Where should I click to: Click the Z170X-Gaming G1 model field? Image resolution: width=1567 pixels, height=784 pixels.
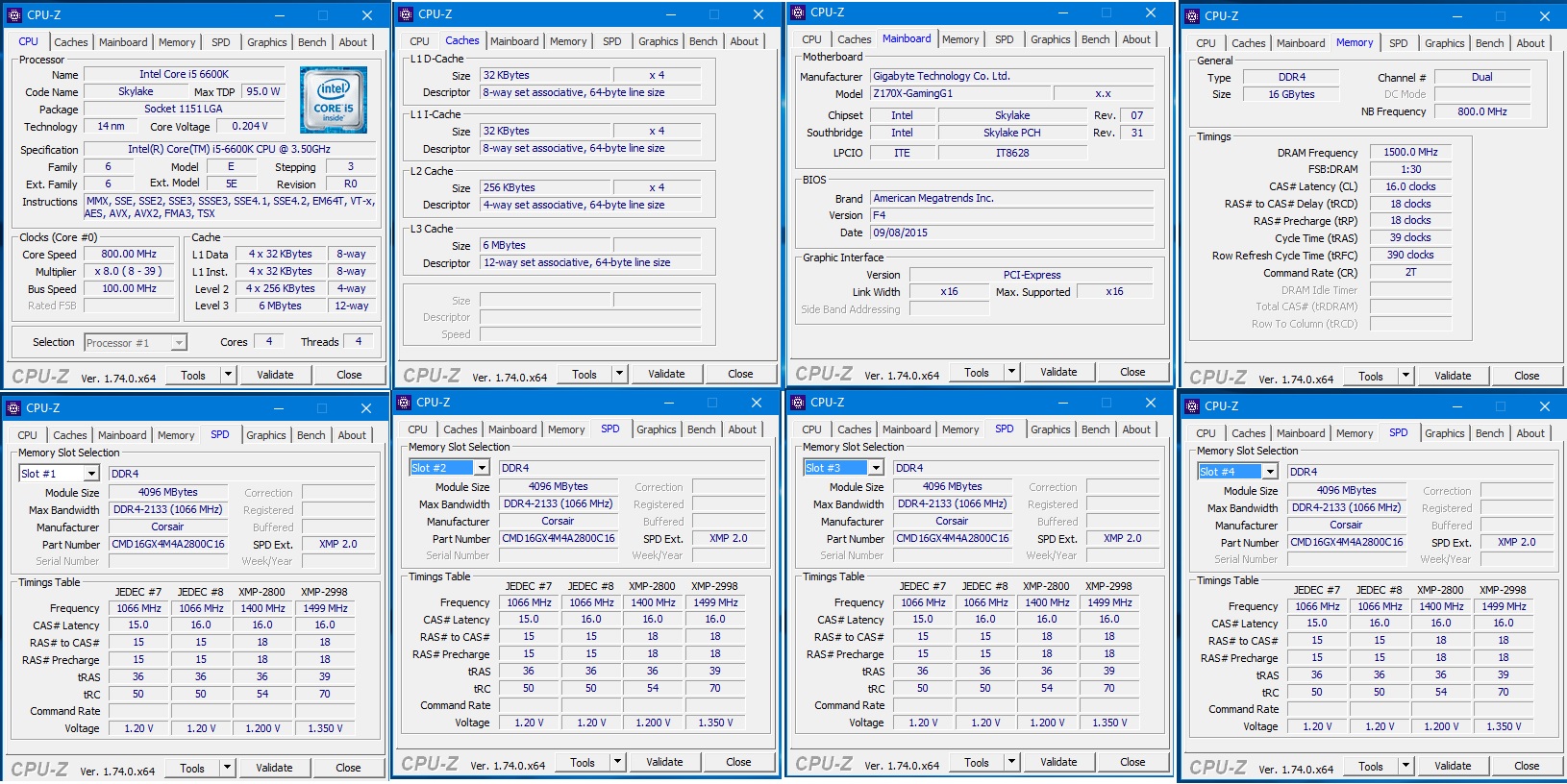coord(959,93)
